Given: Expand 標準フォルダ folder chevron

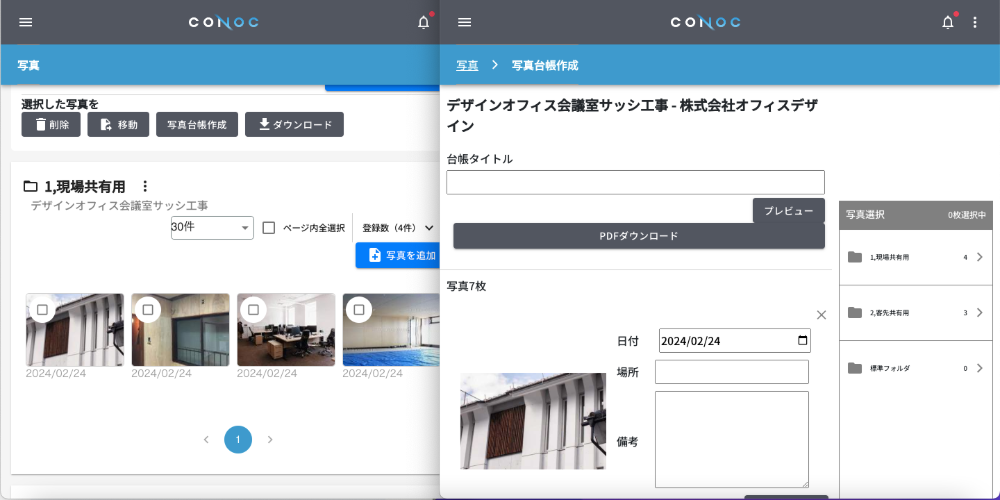Looking at the screenshot, I should pos(980,368).
